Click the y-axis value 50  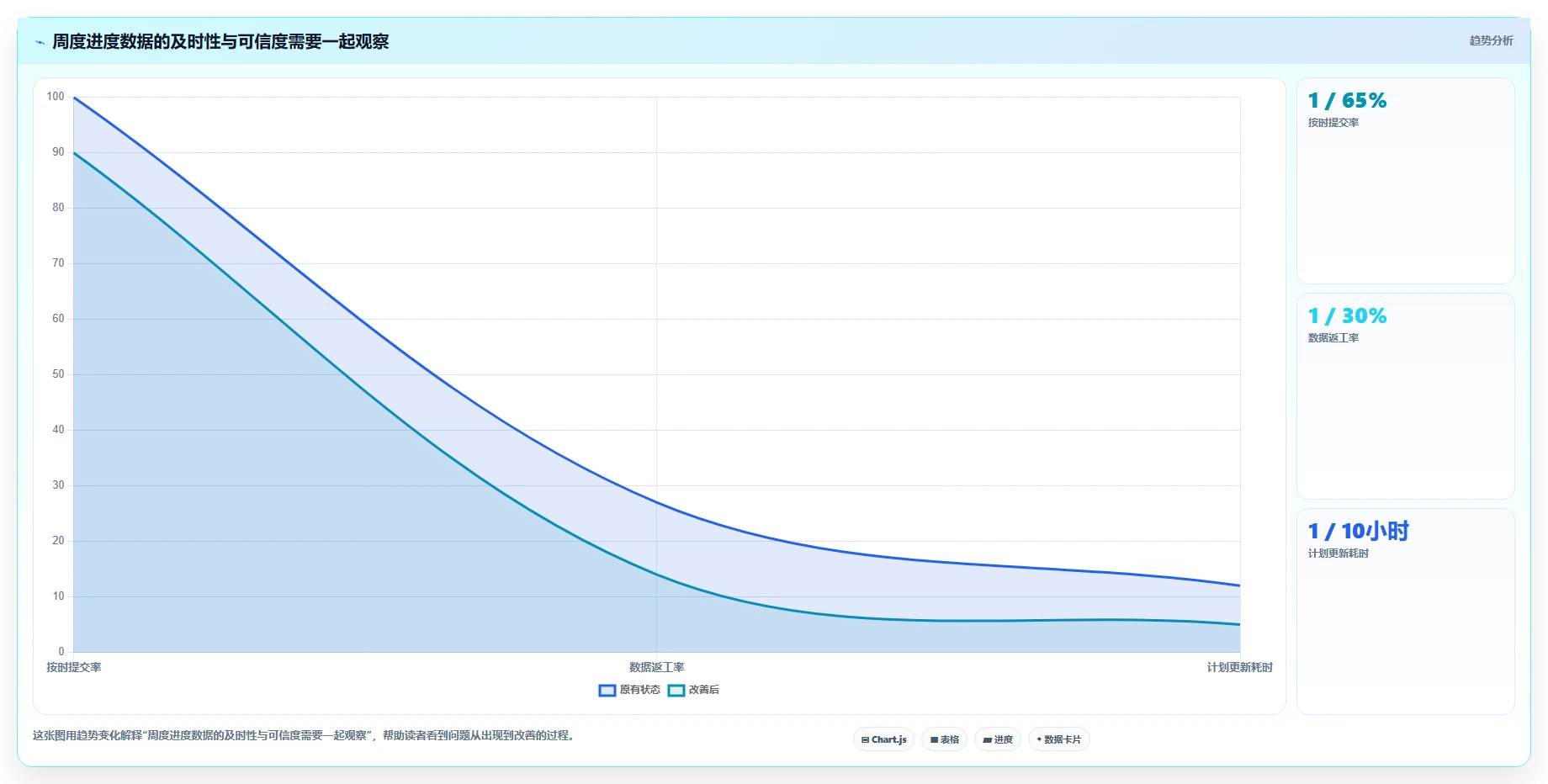coord(58,374)
